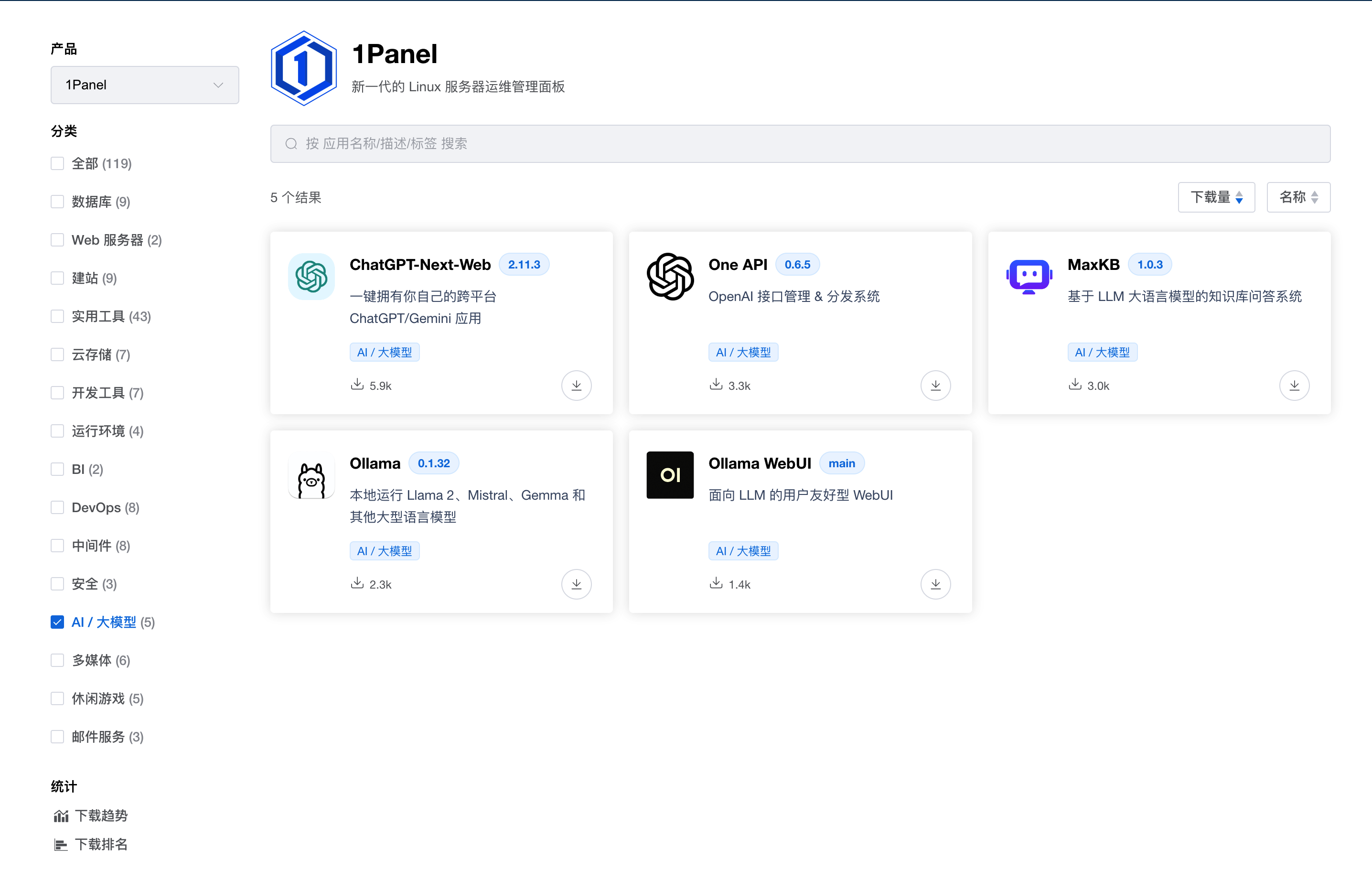Image resolution: width=1372 pixels, height=880 pixels.
Task: Click the MaxKB robot icon
Action: tap(1029, 277)
